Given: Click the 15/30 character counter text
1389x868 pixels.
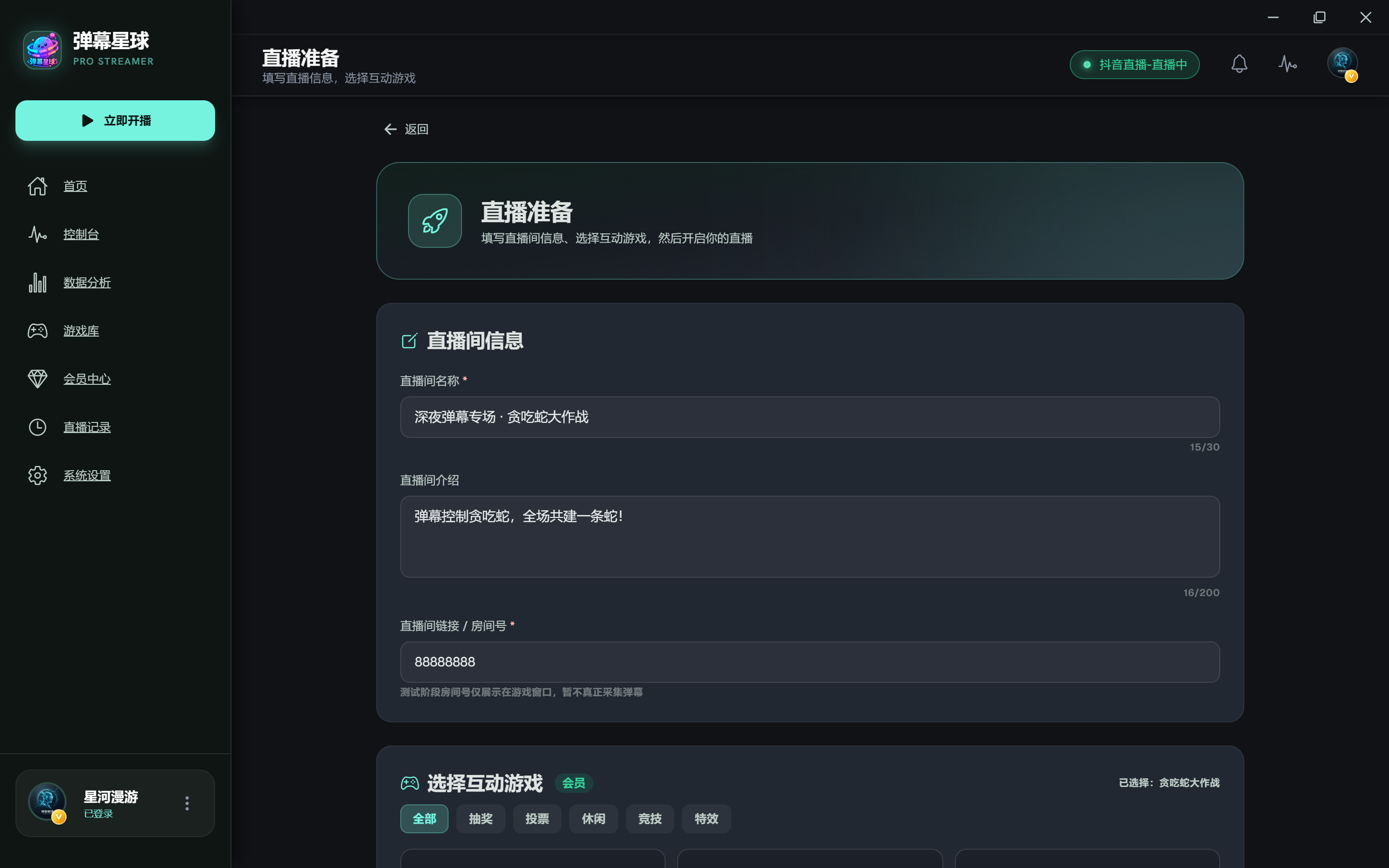Looking at the screenshot, I should pyautogui.click(x=1204, y=447).
